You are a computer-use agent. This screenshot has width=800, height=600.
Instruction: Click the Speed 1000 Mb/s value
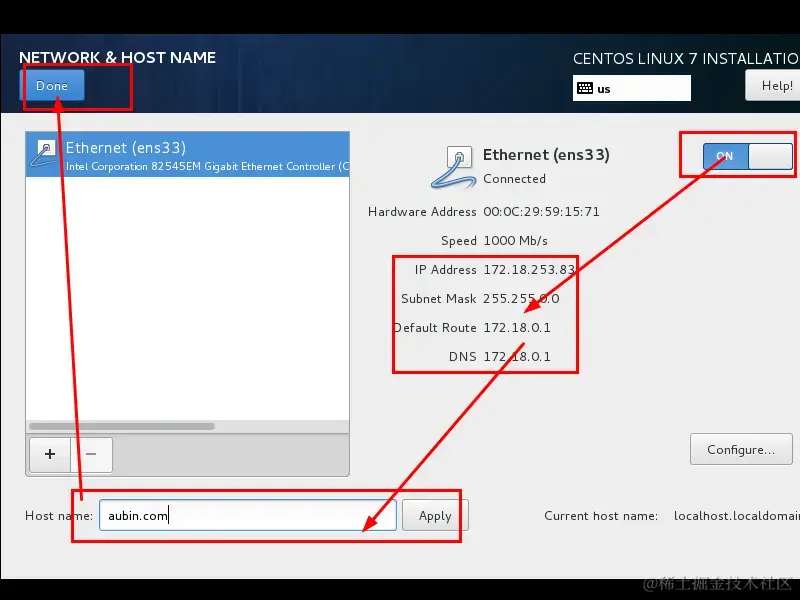pyautogui.click(x=515, y=241)
